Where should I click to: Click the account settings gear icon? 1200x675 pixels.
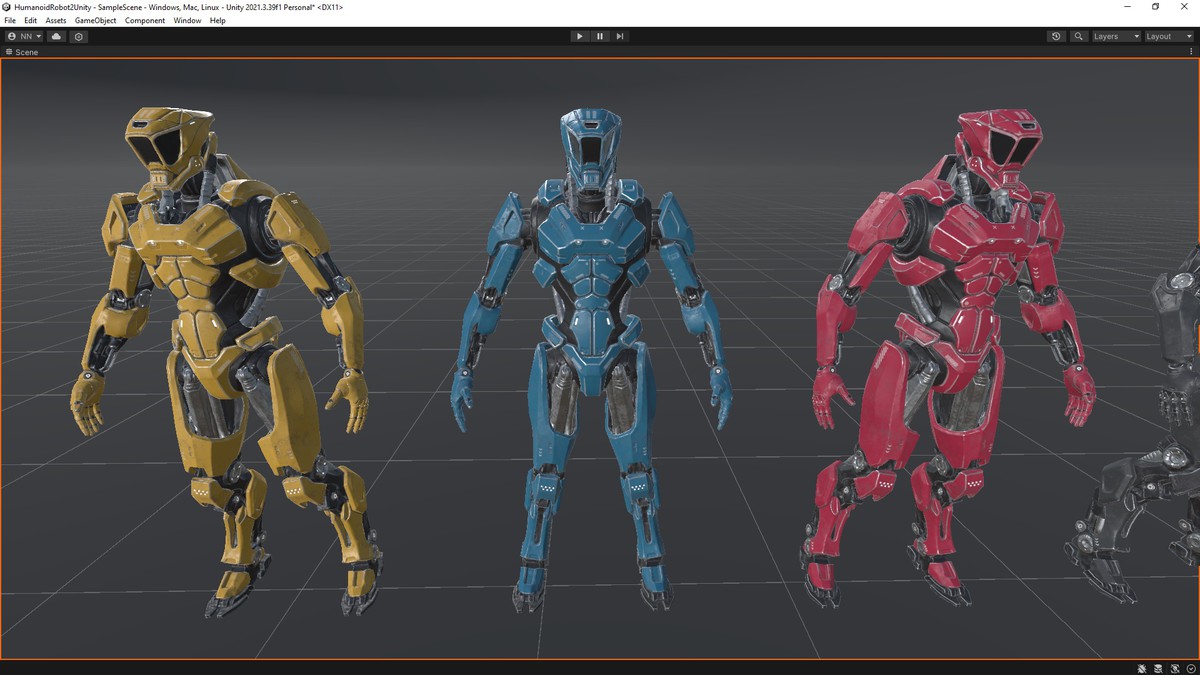tap(78, 36)
